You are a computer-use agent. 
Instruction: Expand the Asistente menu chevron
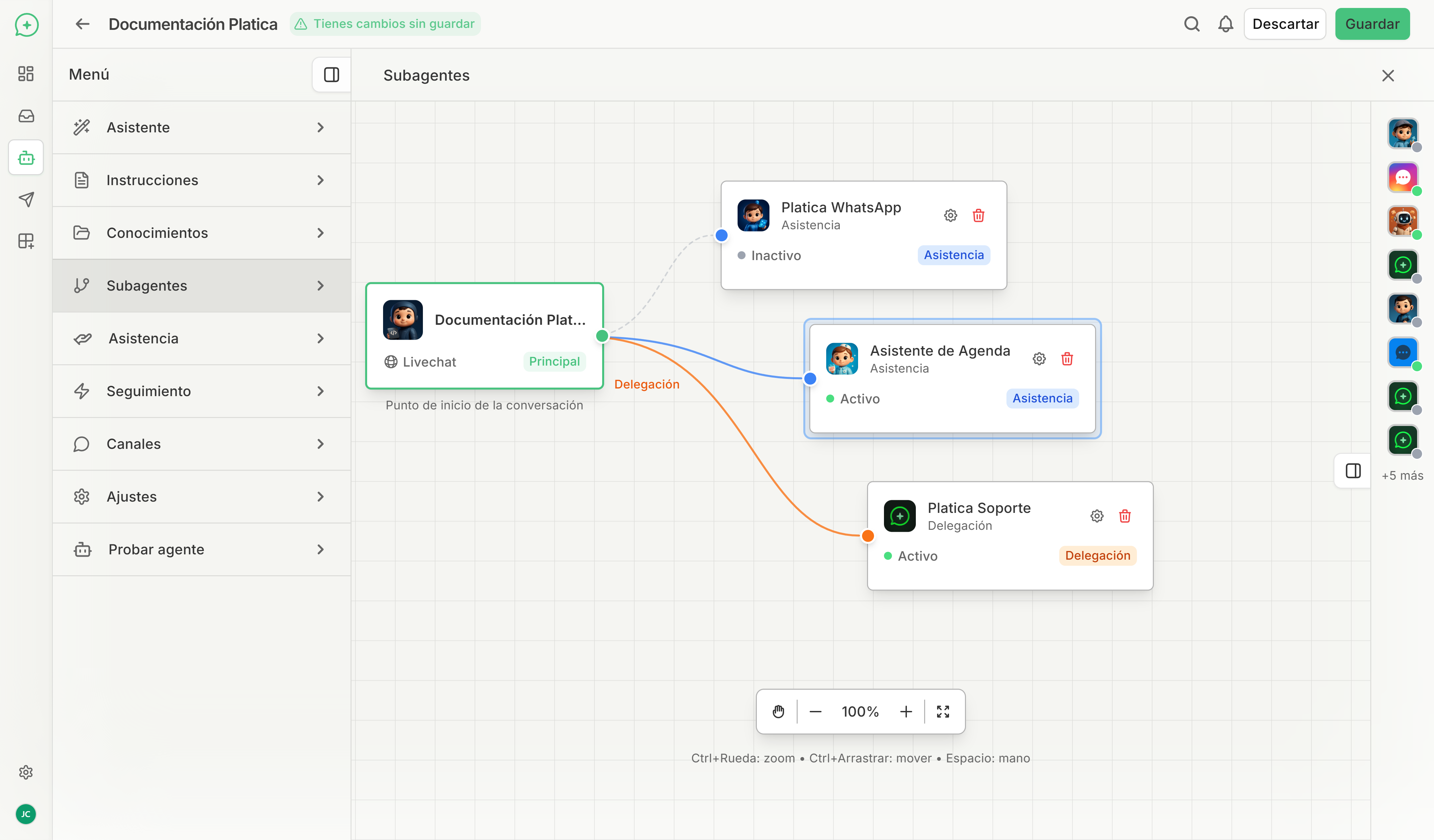pyautogui.click(x=320, y=127)
